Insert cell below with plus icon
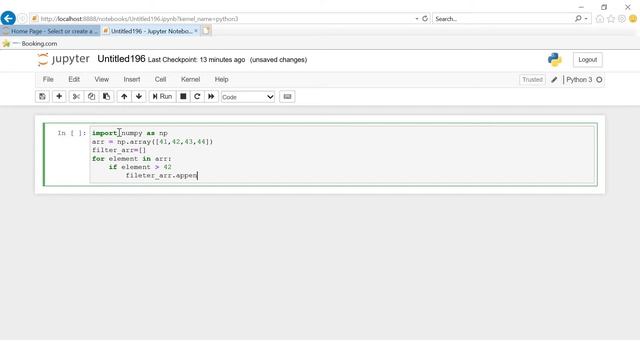This screenshot has height=360, width=640. point(59,97)
